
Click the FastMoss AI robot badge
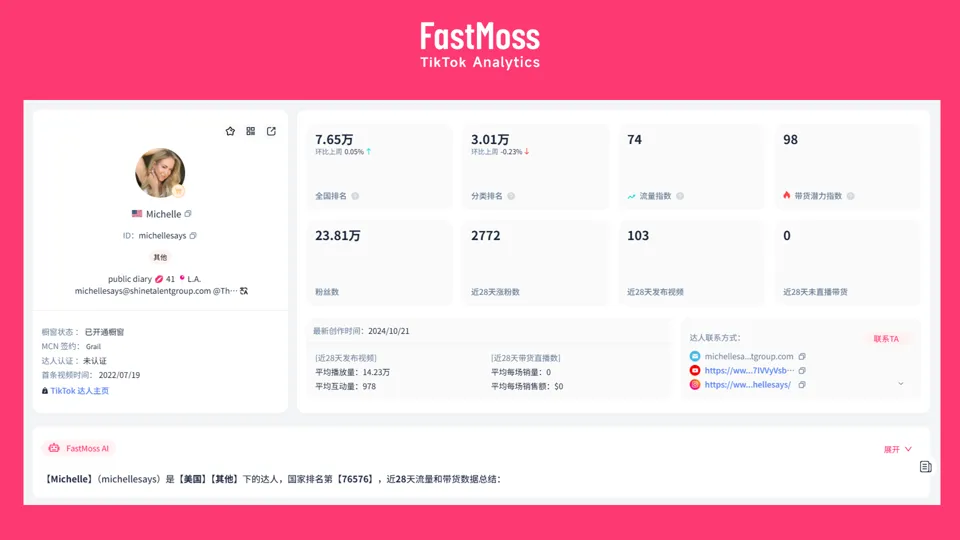tap(79, 448)
